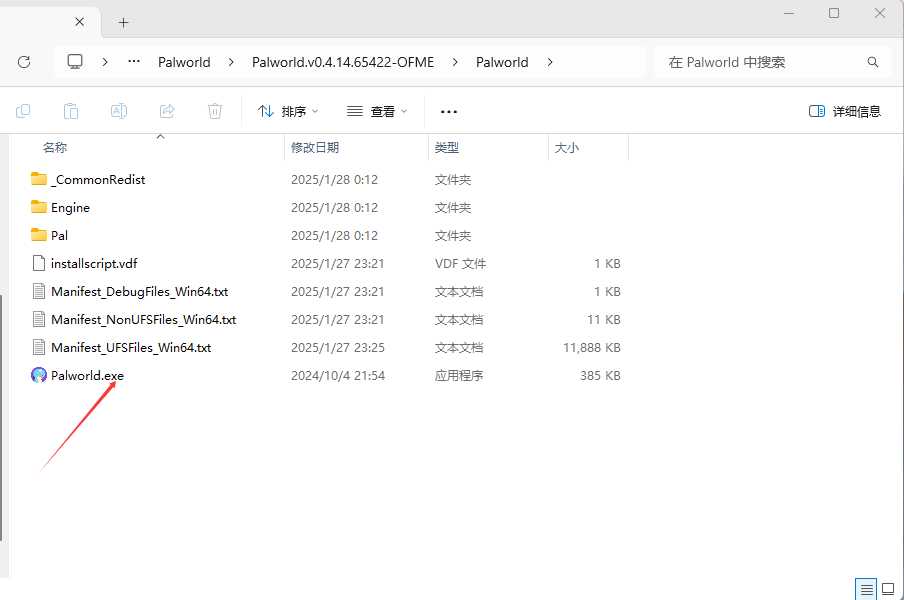This screenshot has height=600, width=904.
Task: Select the Pal folder icon
Action: (39, 235)
